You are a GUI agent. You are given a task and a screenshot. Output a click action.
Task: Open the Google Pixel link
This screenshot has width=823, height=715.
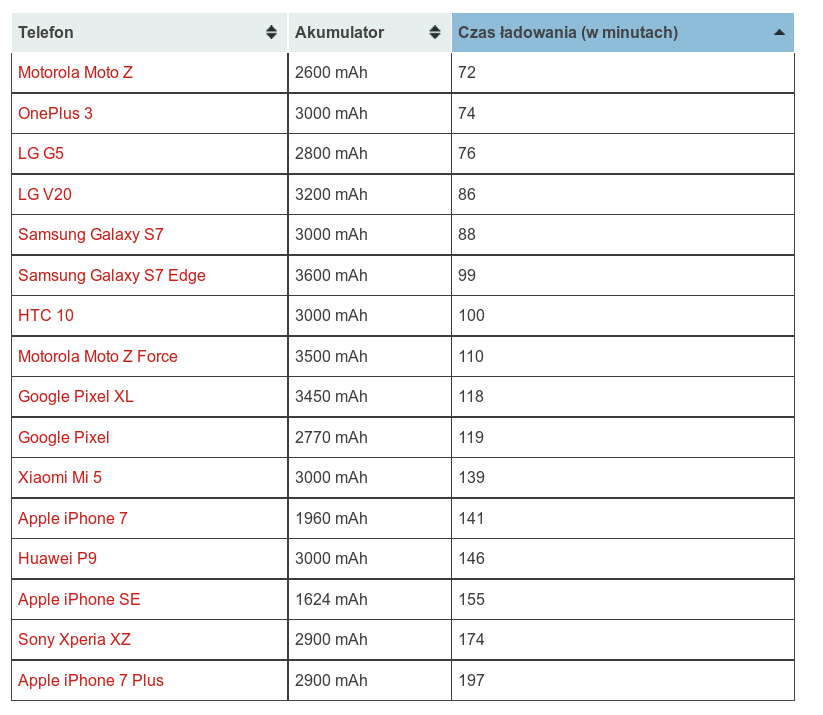point(64,437)
